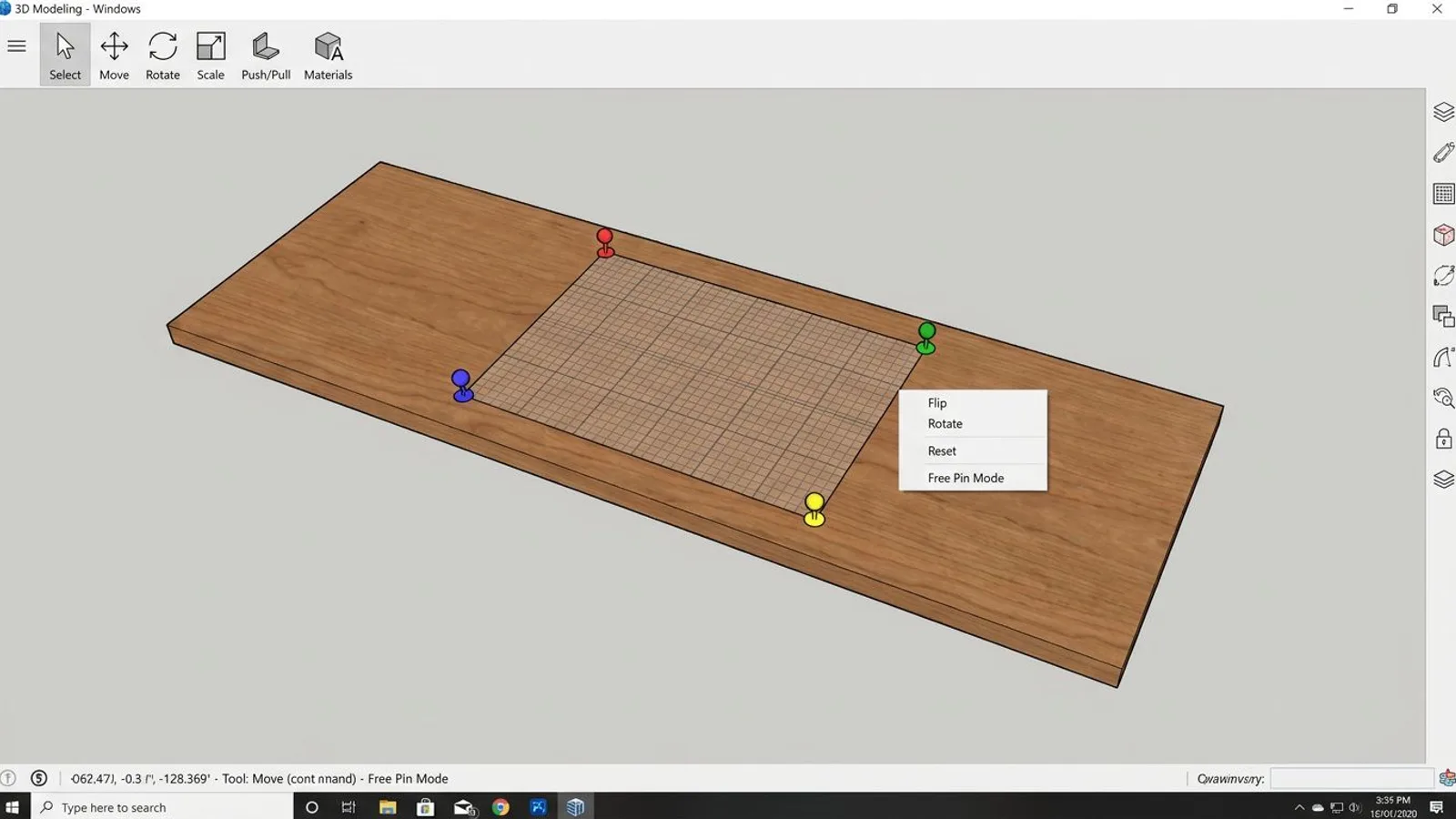Open the pencil-shaped panel in the right sidebar
The width and height of the screenshot is (1456, 819).
[1443, 152]
